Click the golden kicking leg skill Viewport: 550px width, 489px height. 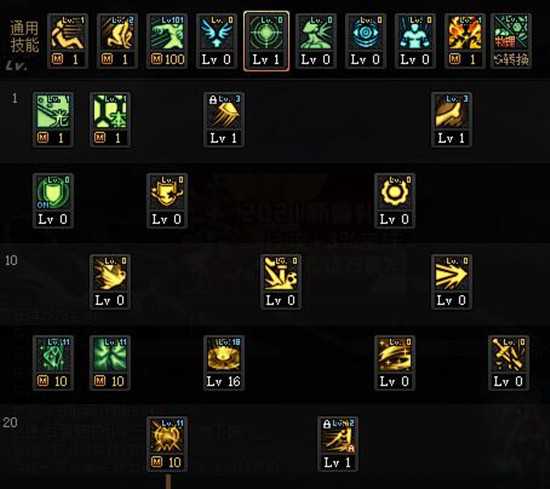(451, 120)
